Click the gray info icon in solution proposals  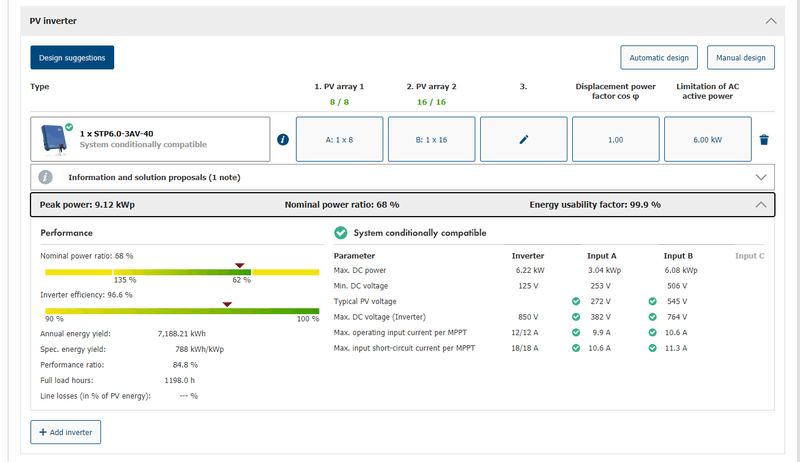(x=45, y=177)
